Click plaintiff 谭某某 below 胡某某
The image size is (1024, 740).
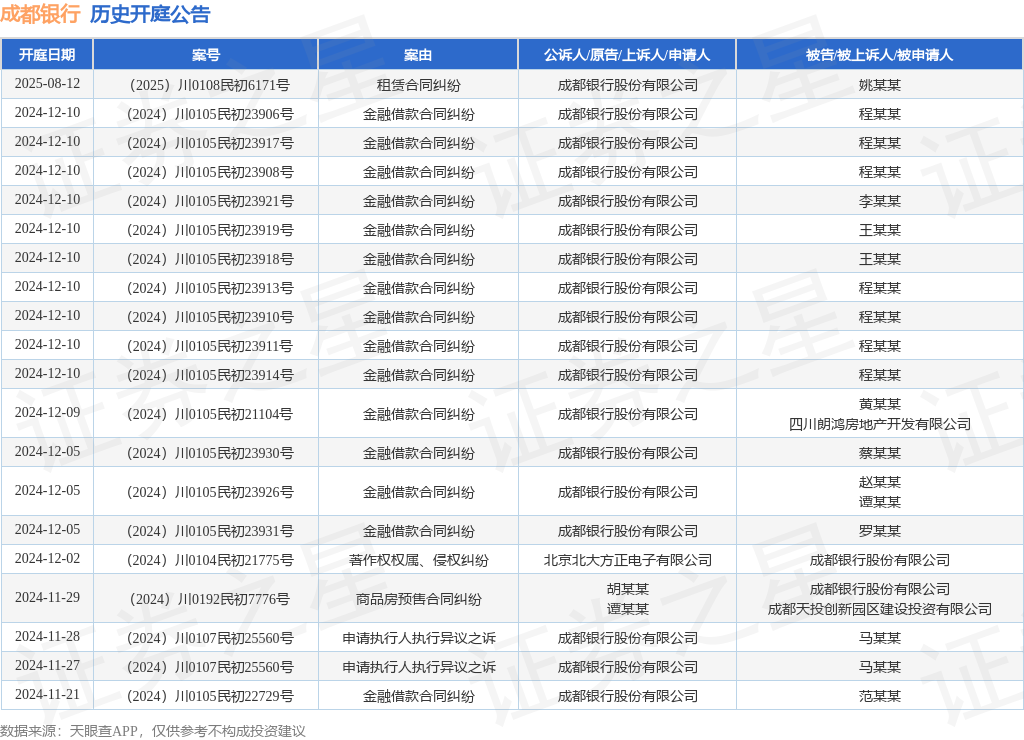627,609
